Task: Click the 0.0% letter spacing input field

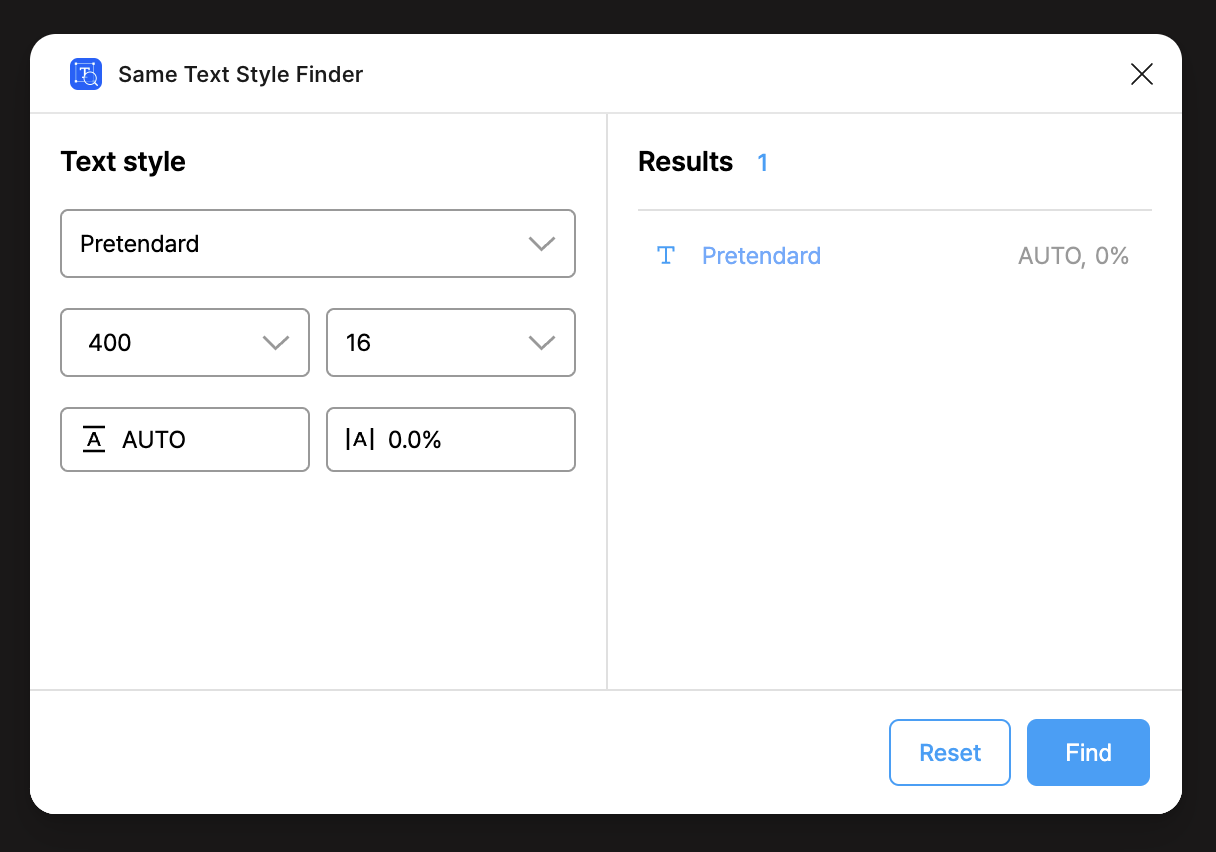Action: click(451, 439)
